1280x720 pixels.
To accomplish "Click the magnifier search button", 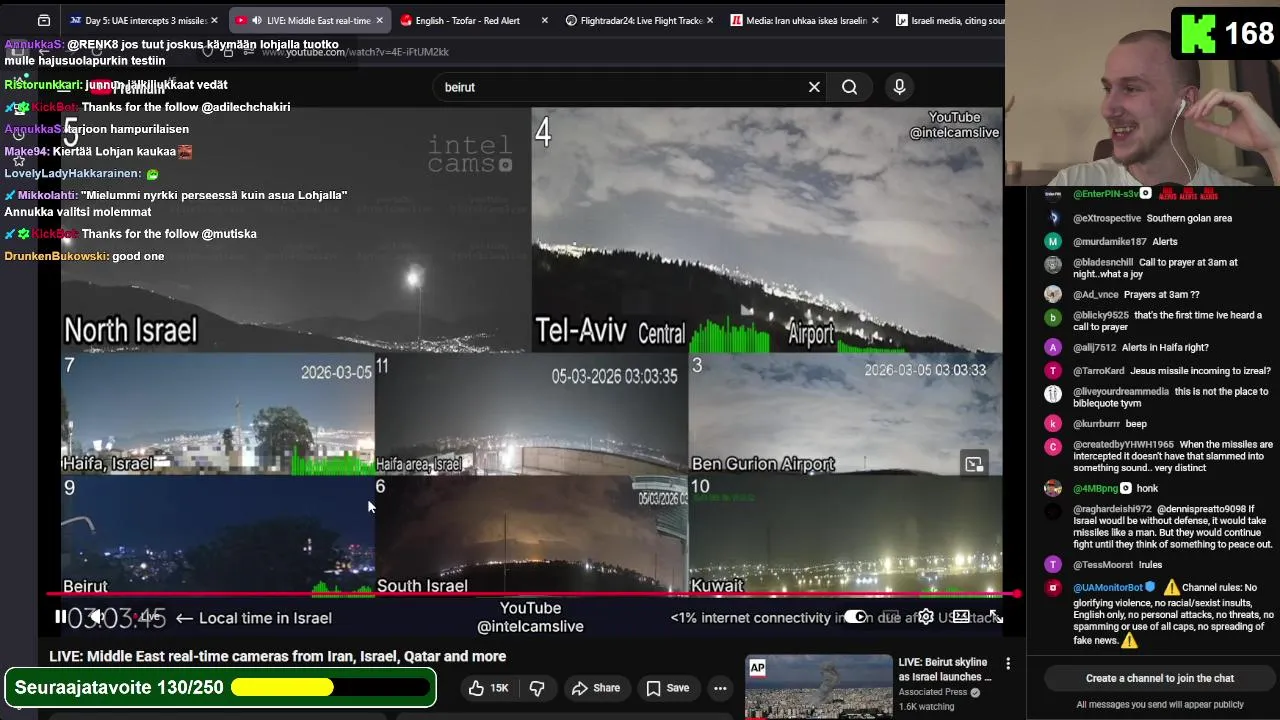I will [x=849, y=87].
